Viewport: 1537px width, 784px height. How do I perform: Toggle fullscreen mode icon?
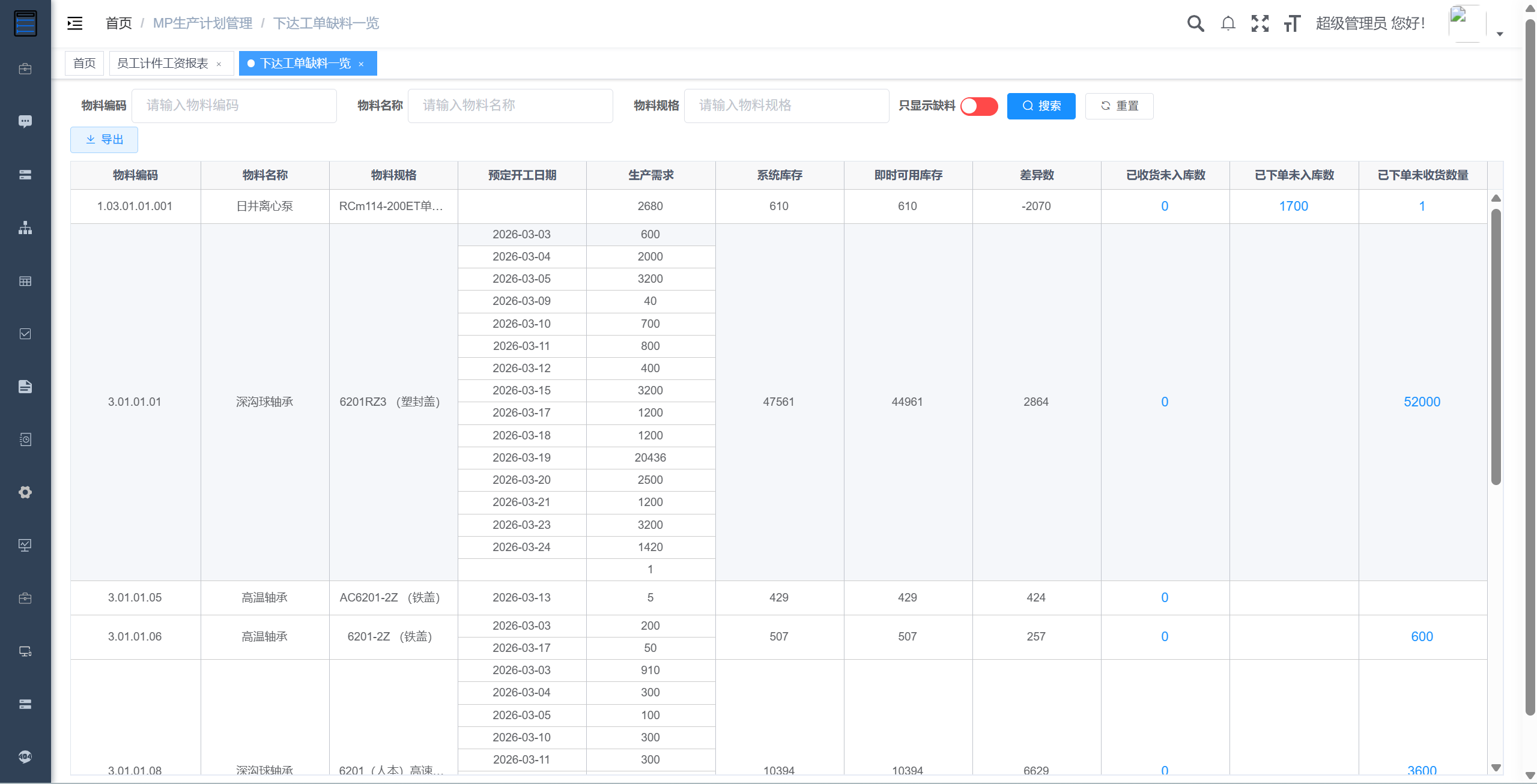(1260, 23)
